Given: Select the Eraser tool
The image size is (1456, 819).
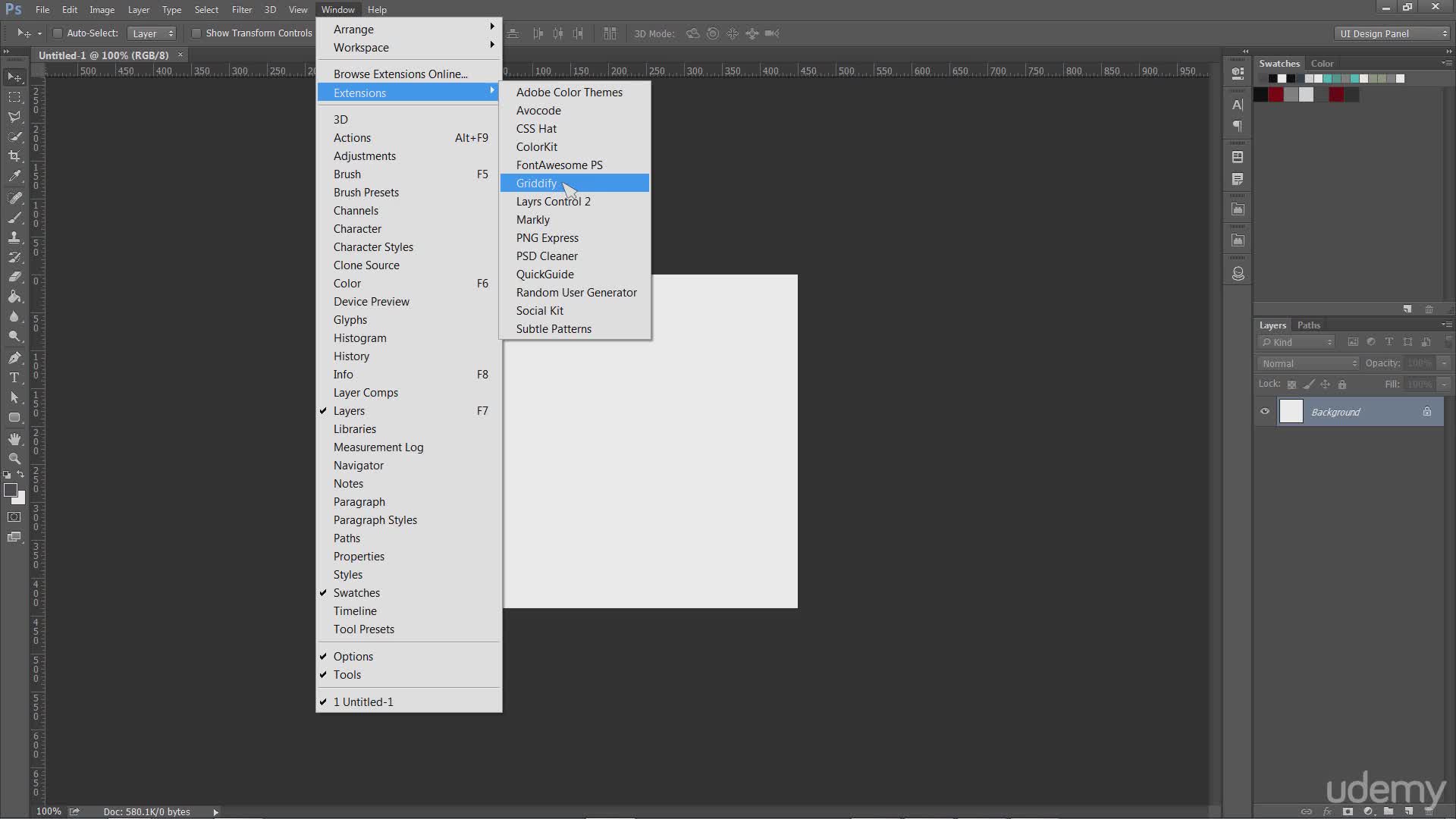Looking at the screenshot, I should click(14, 277).
